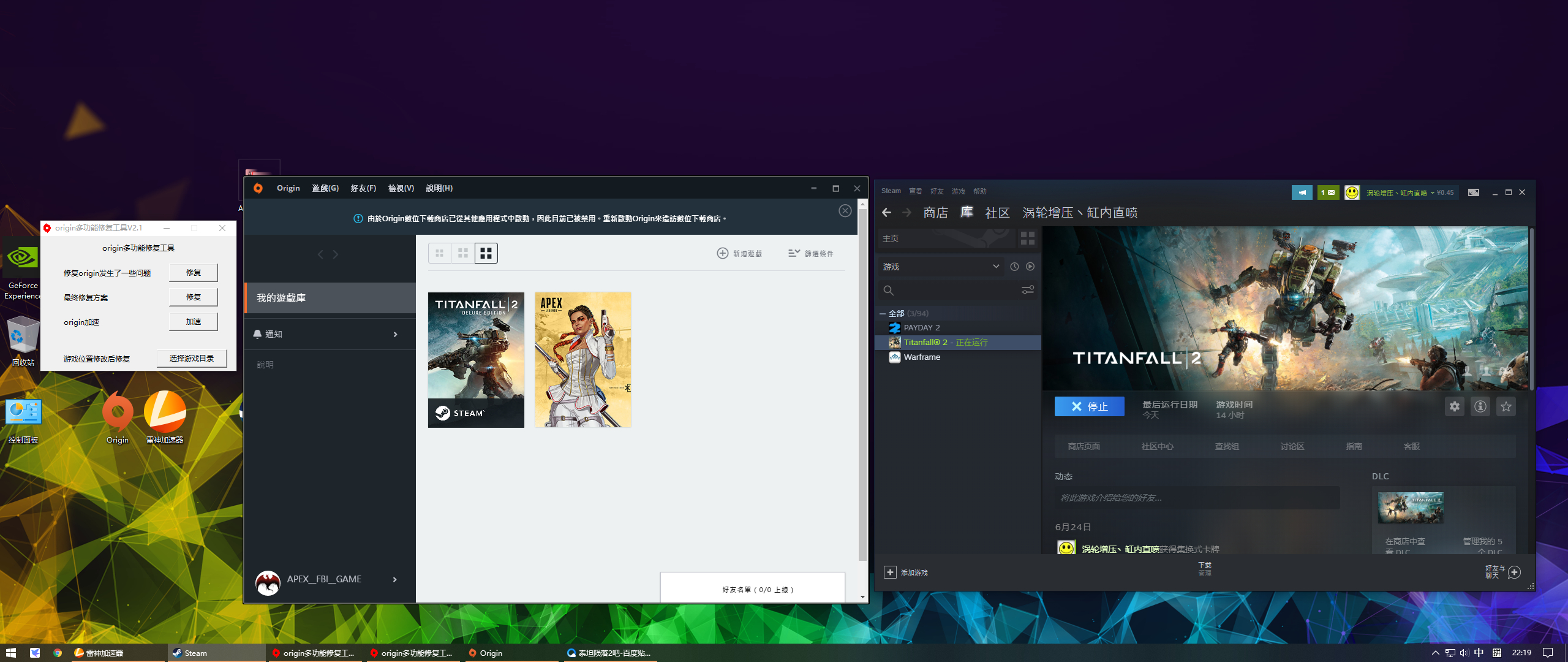Open the Steam games category dropdown

tap(941, 267)
